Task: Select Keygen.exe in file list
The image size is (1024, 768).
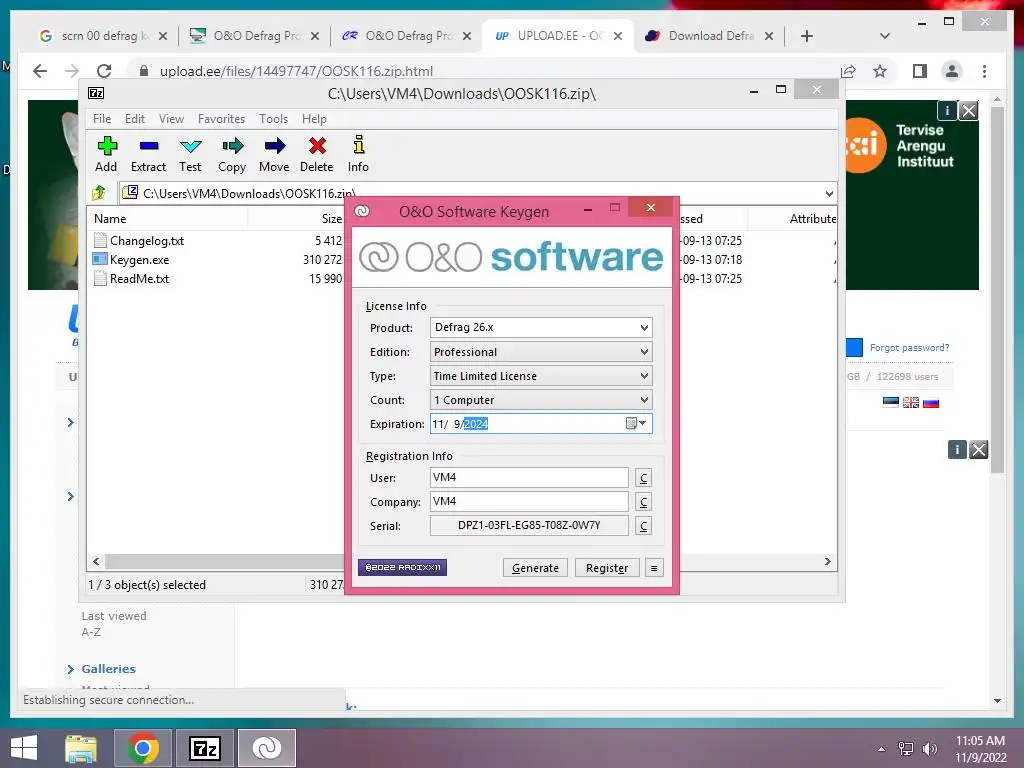Action: [140, 260]
